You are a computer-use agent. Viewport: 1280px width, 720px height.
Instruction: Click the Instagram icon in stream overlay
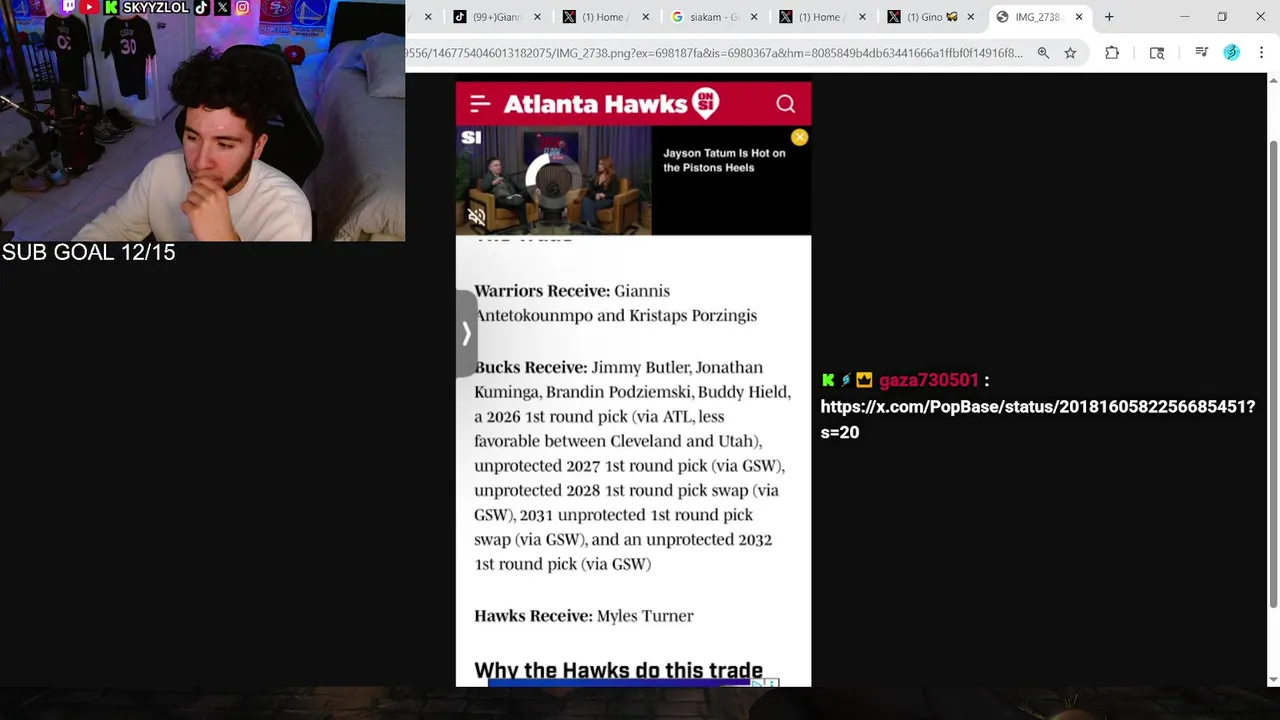tap(243, 7)
